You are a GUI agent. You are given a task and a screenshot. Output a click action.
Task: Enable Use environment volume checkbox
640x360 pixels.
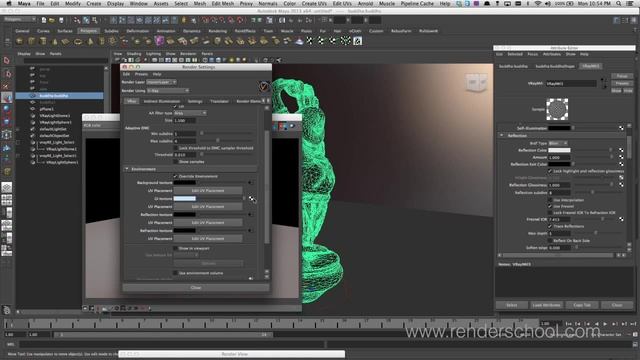pyautogui.click(x=176, y=273)
